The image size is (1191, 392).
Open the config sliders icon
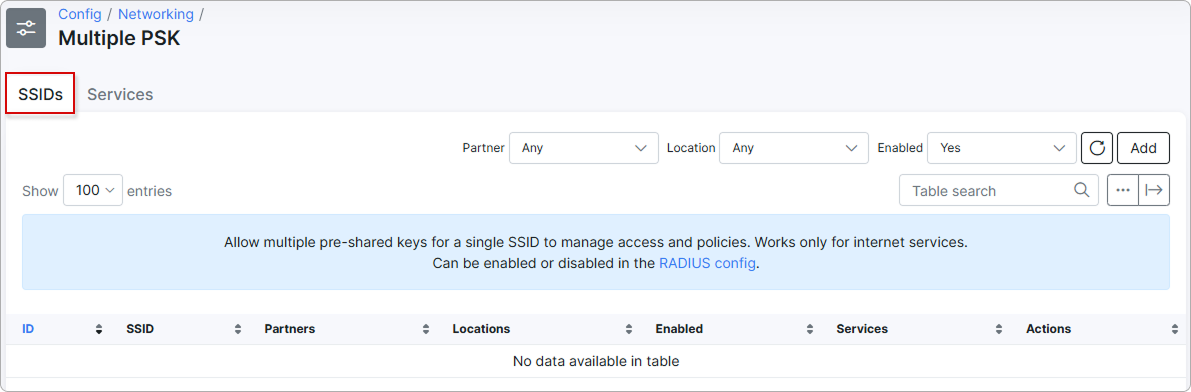point(27,27)
